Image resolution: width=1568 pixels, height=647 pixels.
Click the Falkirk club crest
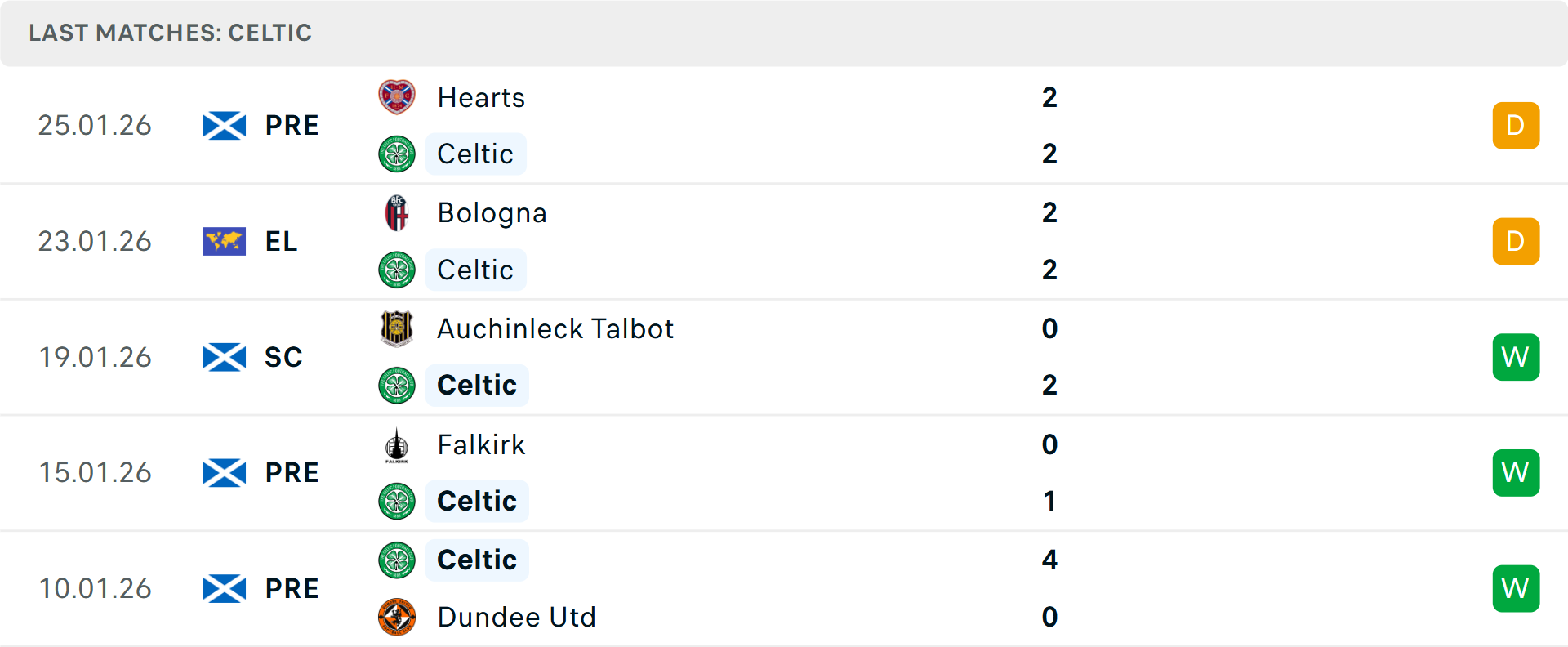pos(397,445)
